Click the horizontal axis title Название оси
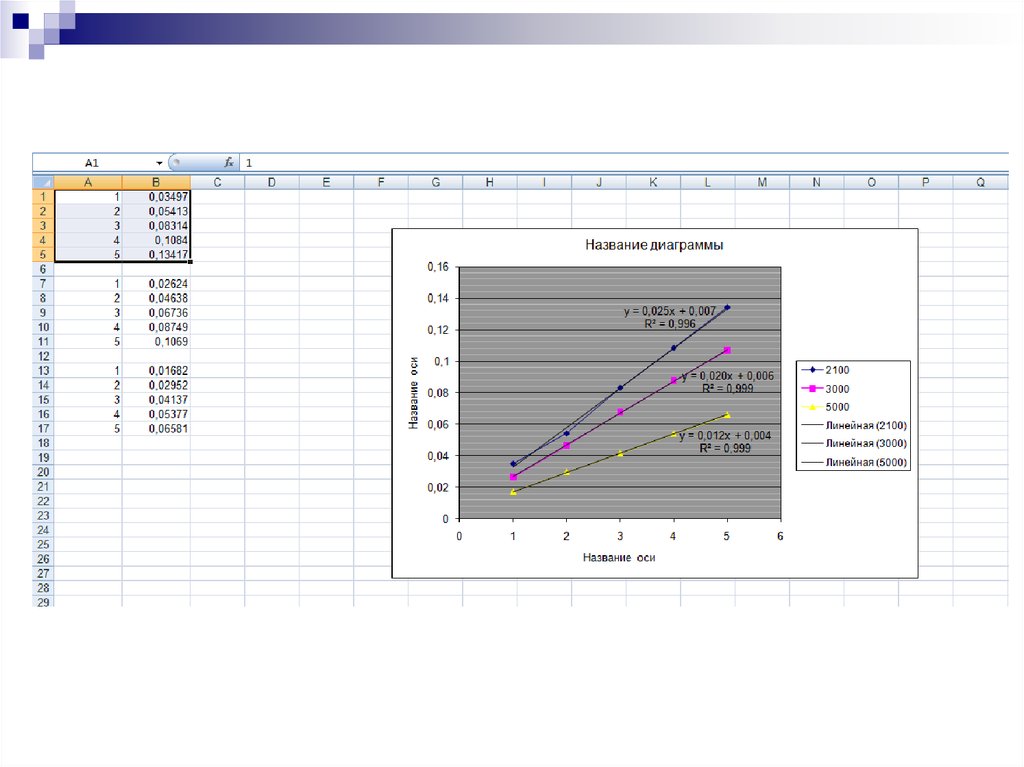 (x=619, y=558)
